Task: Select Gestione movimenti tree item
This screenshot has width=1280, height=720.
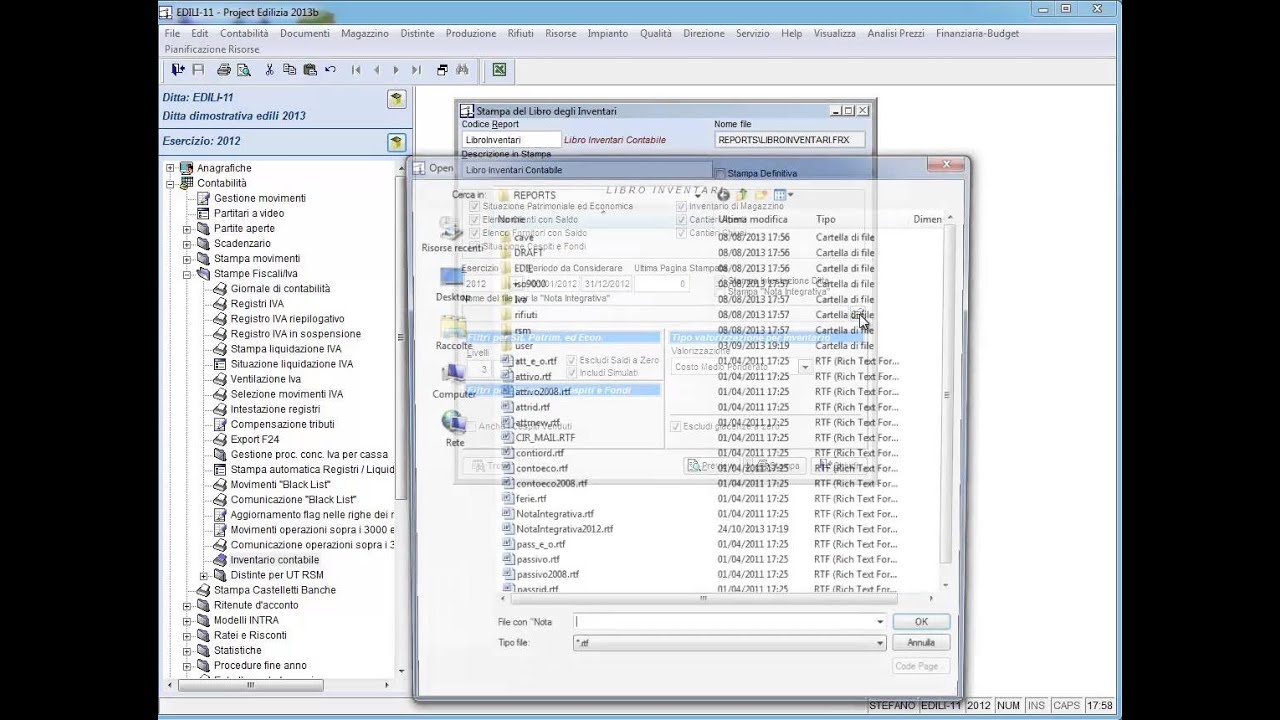Action: [x=260, y=198]
